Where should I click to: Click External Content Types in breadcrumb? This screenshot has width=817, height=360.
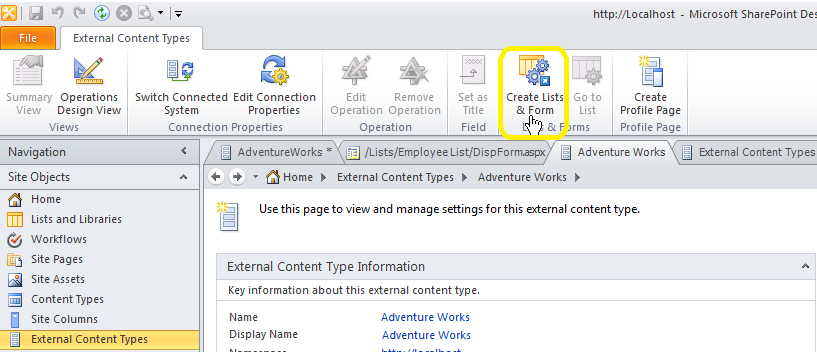pyautogui.click(x=395, y=177)
